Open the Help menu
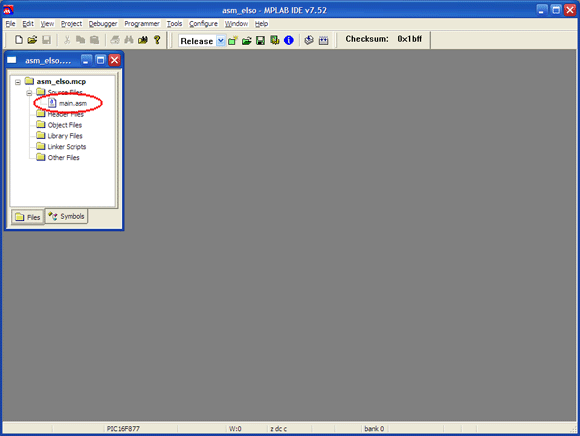This screenshot has width=580, height=436. click(x=262, y=24)
